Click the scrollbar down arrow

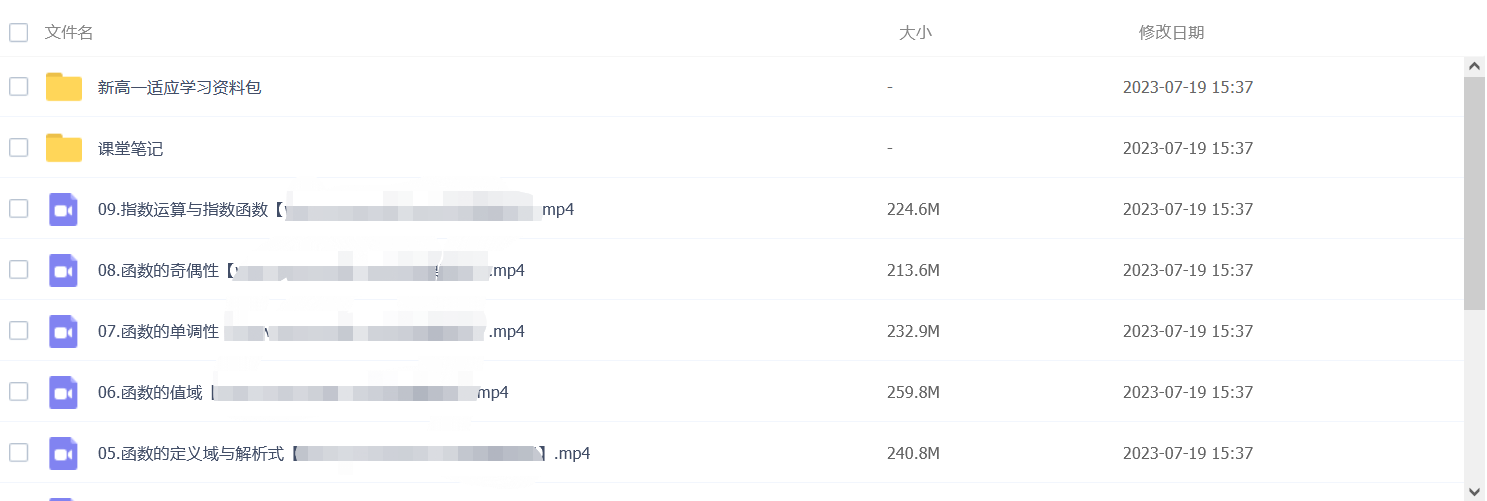[x=1475, y=491]
